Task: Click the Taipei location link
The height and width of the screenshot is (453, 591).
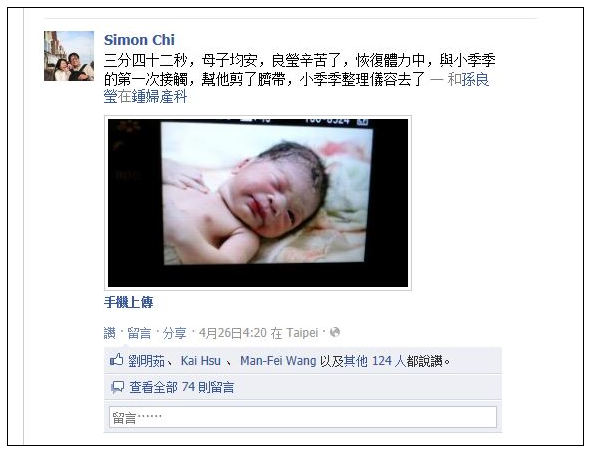Action: tap(302, 333)
